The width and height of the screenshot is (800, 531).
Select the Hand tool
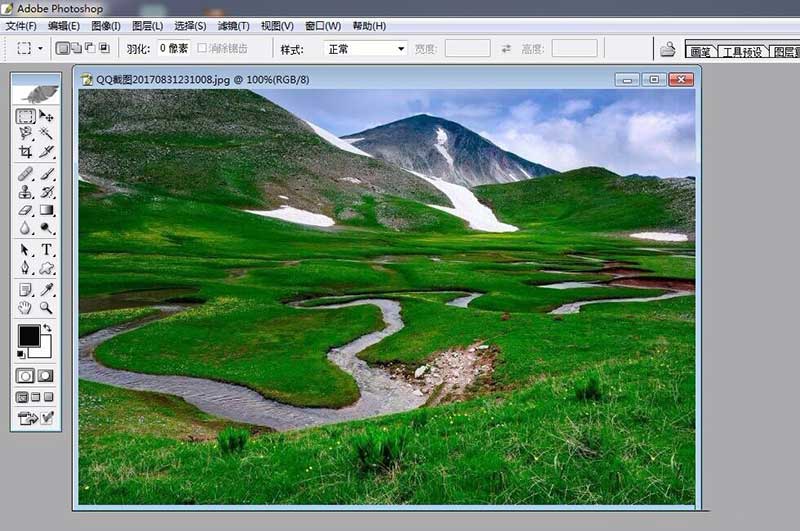[26, 308]
